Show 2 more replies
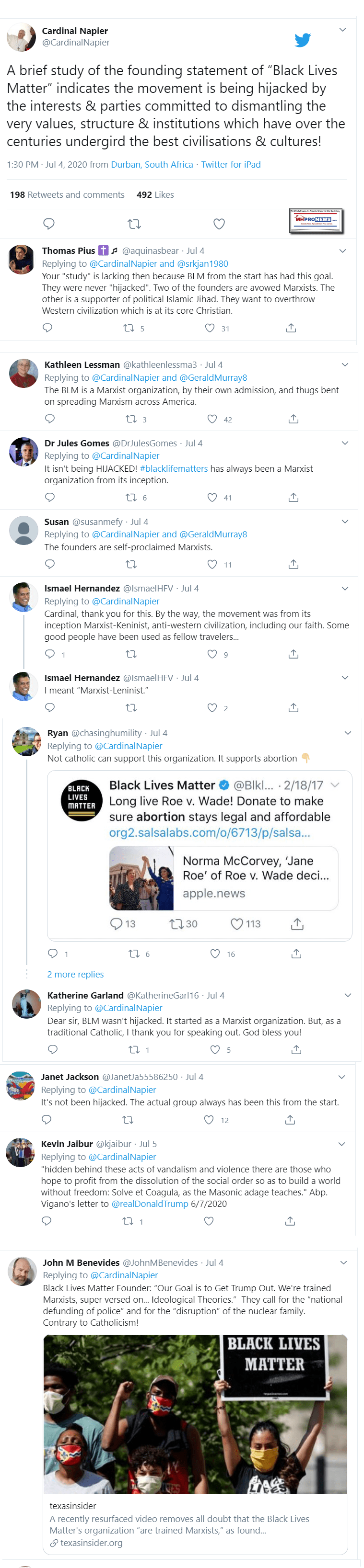 pyautogui.click(x=76, y=974)
